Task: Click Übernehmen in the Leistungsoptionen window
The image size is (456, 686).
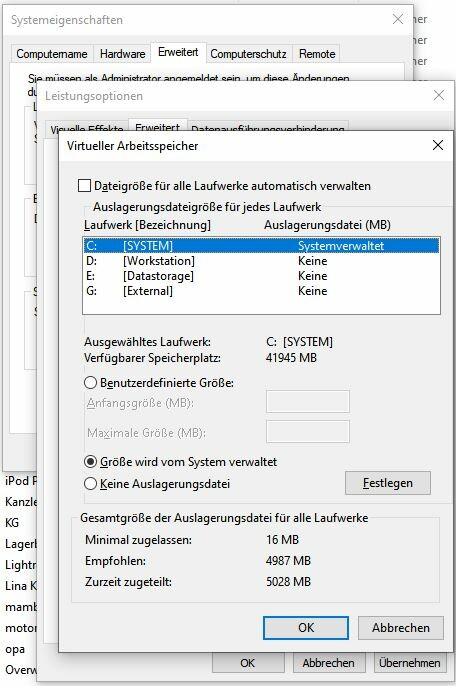Action: tap(410, 663)
